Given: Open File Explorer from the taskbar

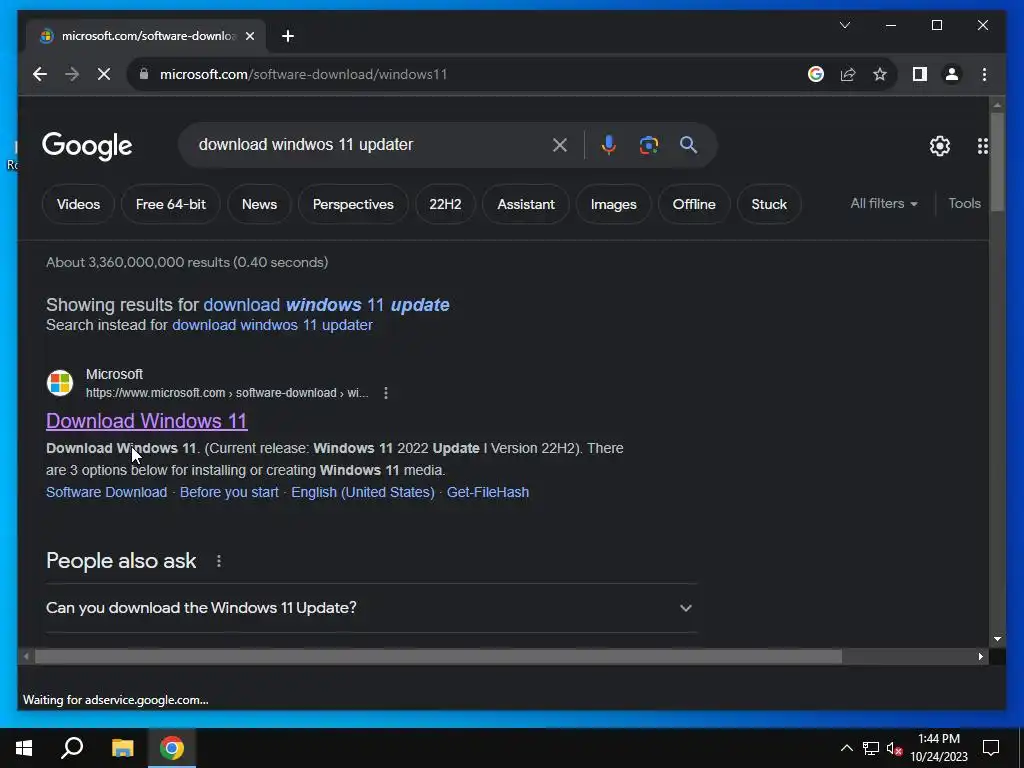Looking at the screenshot, I should (x=122, y=748).
